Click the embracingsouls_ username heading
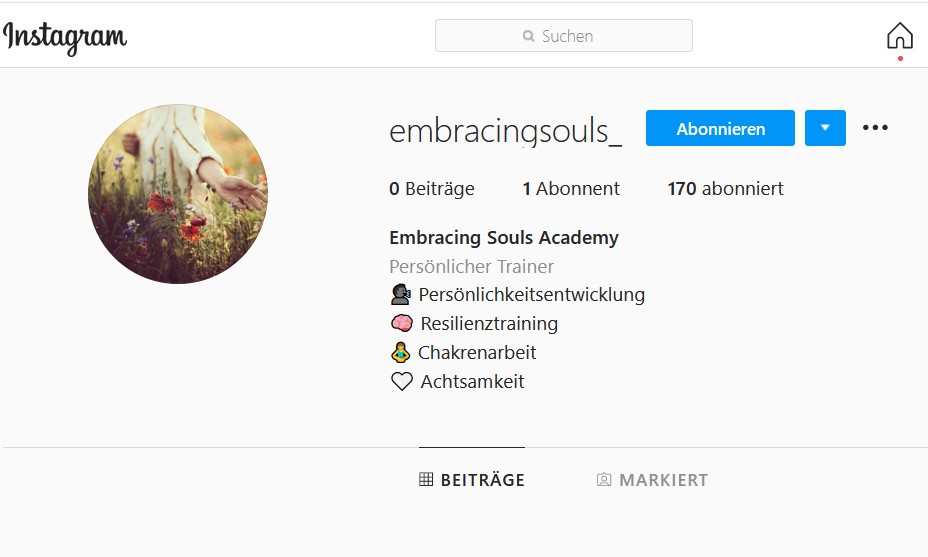Viewport: 928px width, 557px height. pyautogui.click(x=505, y=131)
